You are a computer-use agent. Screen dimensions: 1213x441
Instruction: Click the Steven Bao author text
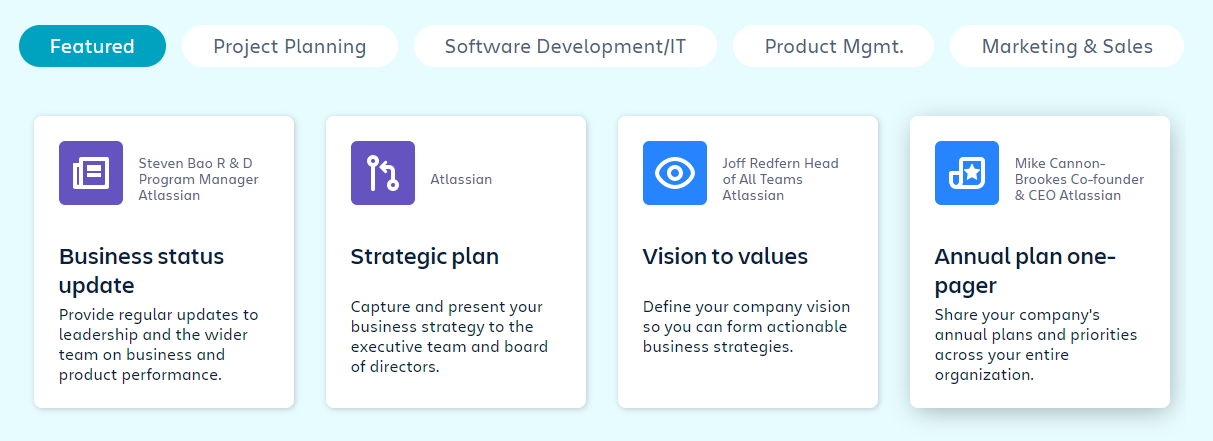point(198,179)
